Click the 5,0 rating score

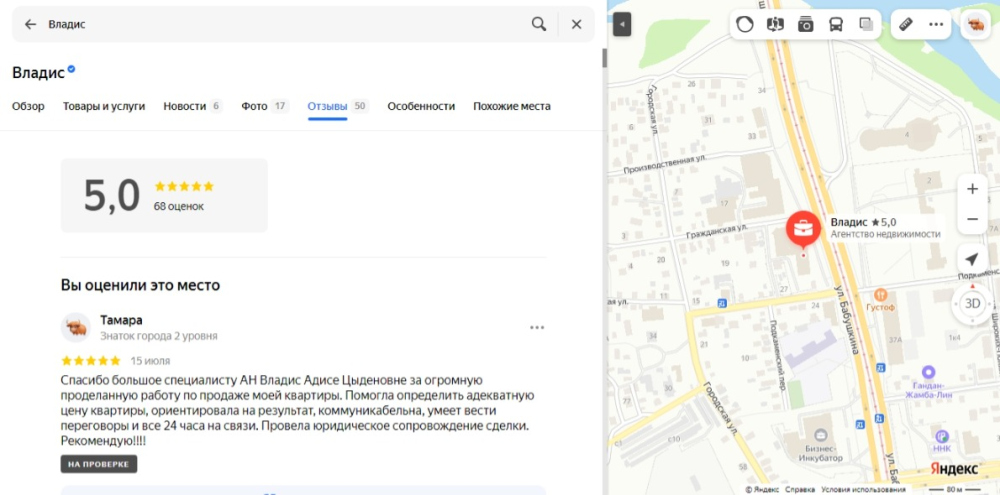112,196
